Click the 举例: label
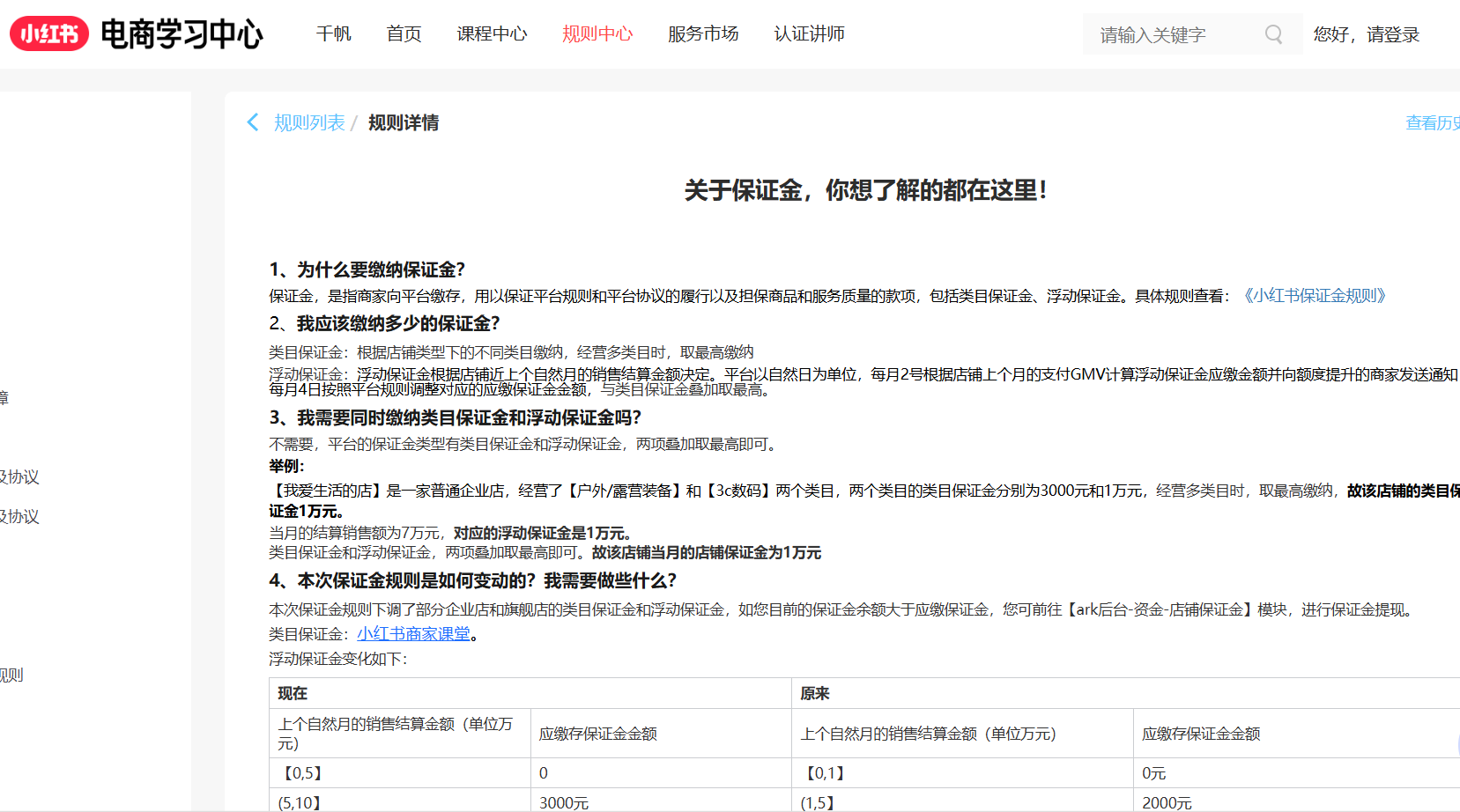The image size is (1460, 812). [x=286, y=466]
